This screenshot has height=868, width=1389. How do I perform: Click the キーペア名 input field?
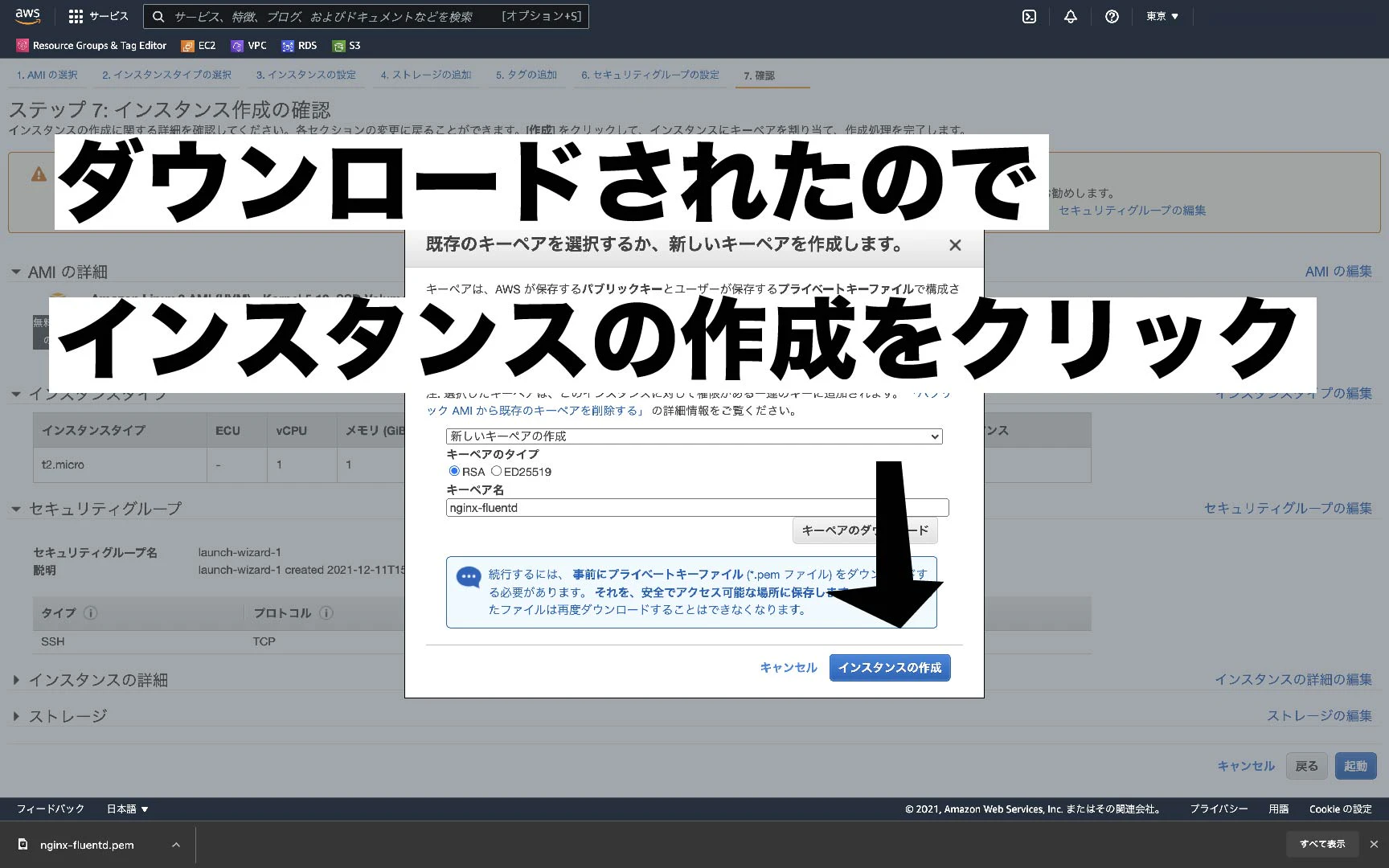[698, 508]
